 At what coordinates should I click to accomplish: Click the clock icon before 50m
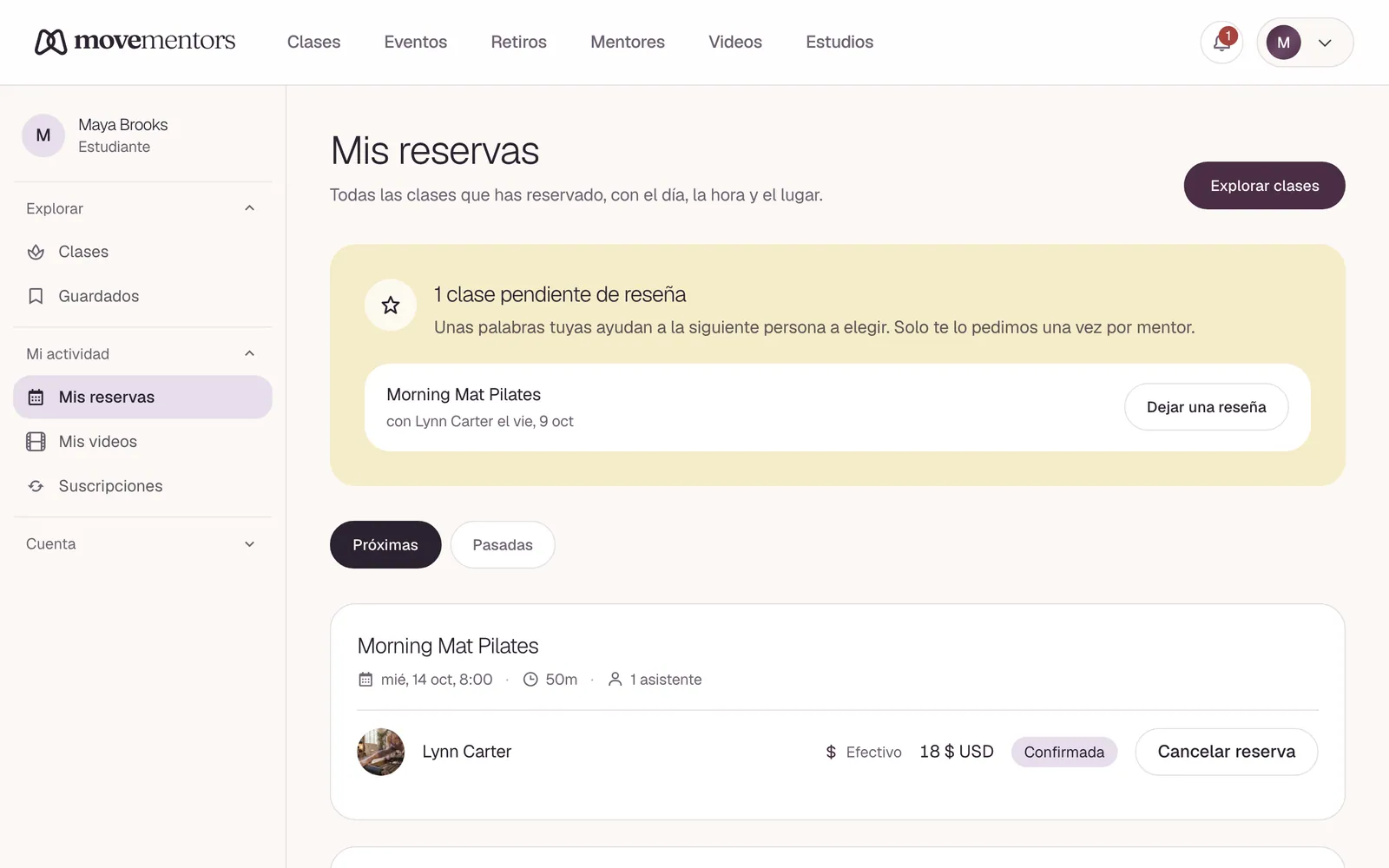[530, 680]
